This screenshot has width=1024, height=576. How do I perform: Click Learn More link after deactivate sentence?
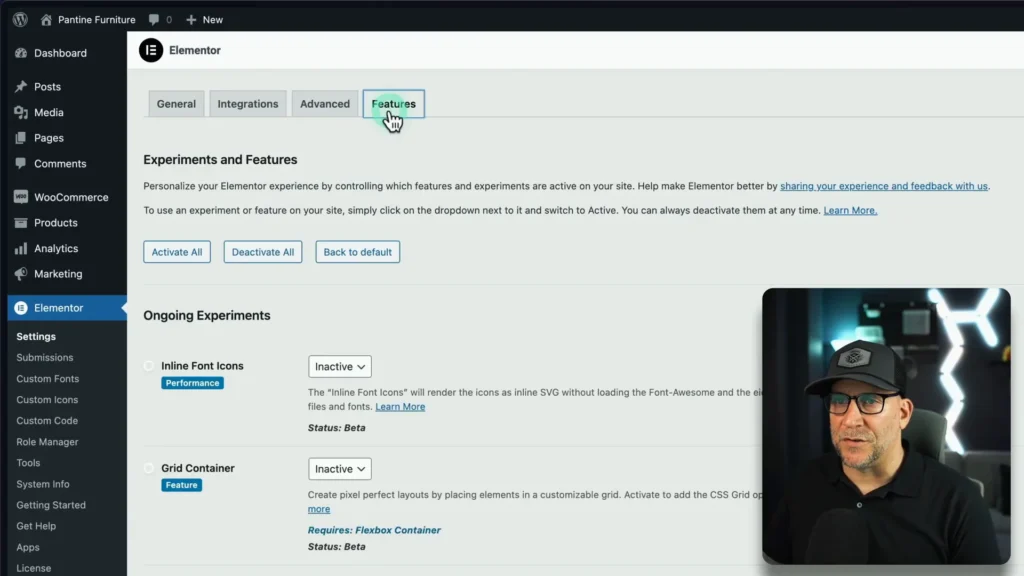click(850, 210)
